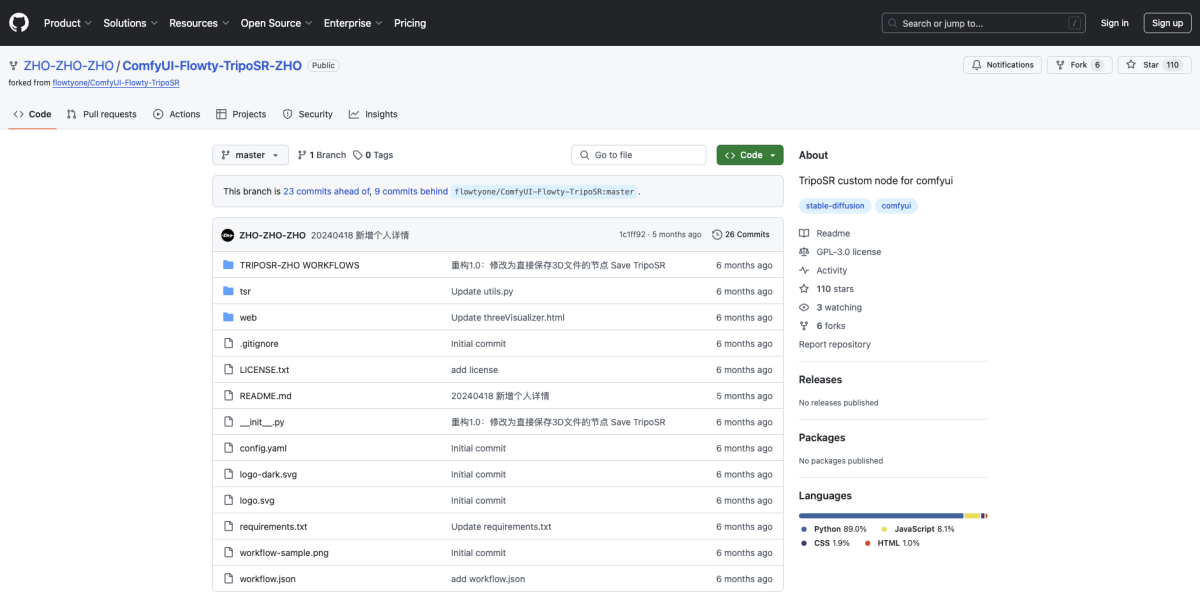Click the Sign up button
This screenshot has width=1200, height=600.
(x=1167, y=23)
